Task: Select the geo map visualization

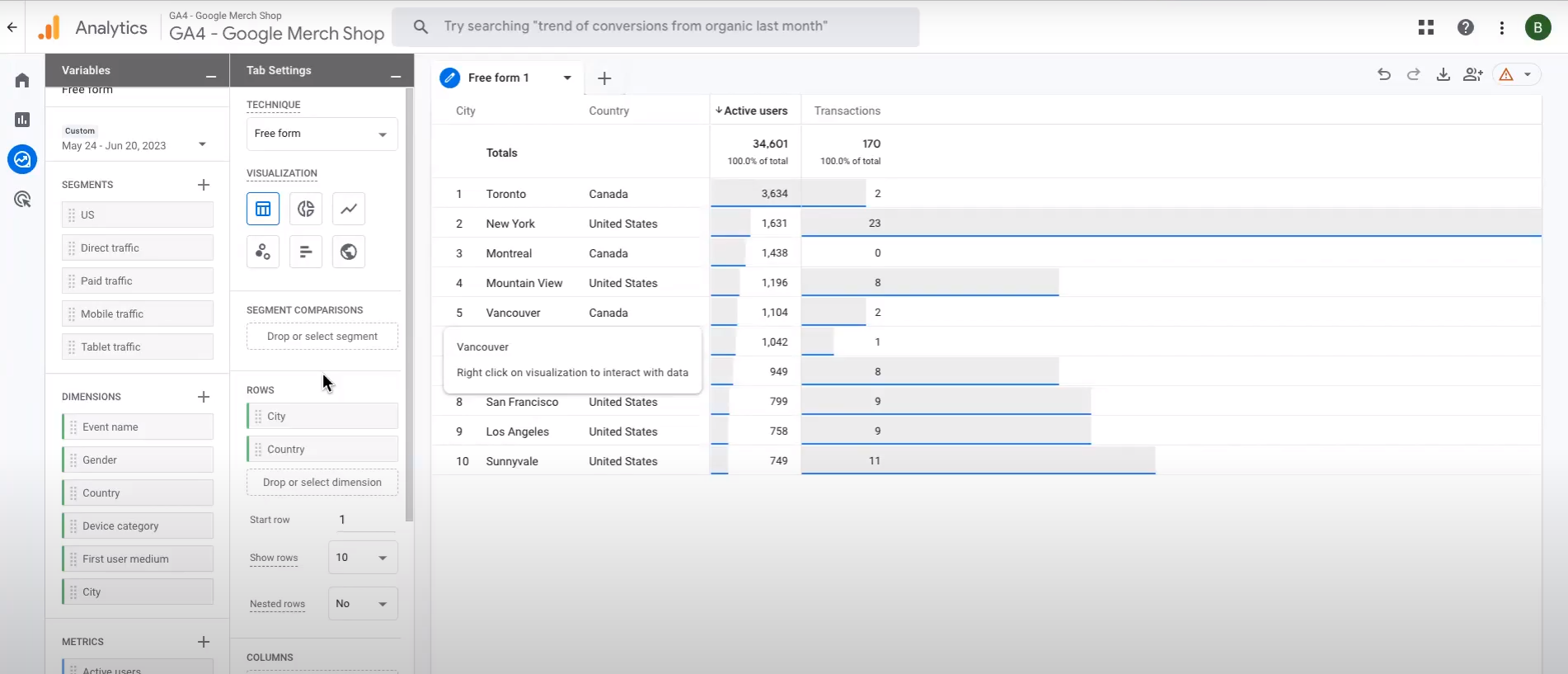Action: [349, 252]
